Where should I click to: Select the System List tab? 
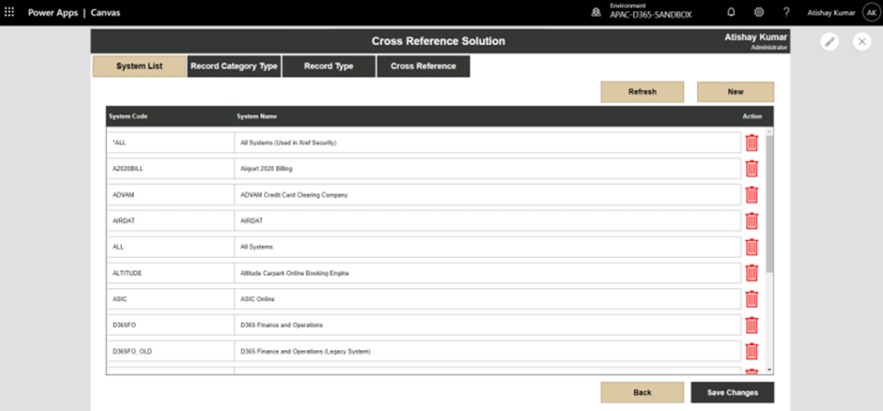(x=139, y=66)
